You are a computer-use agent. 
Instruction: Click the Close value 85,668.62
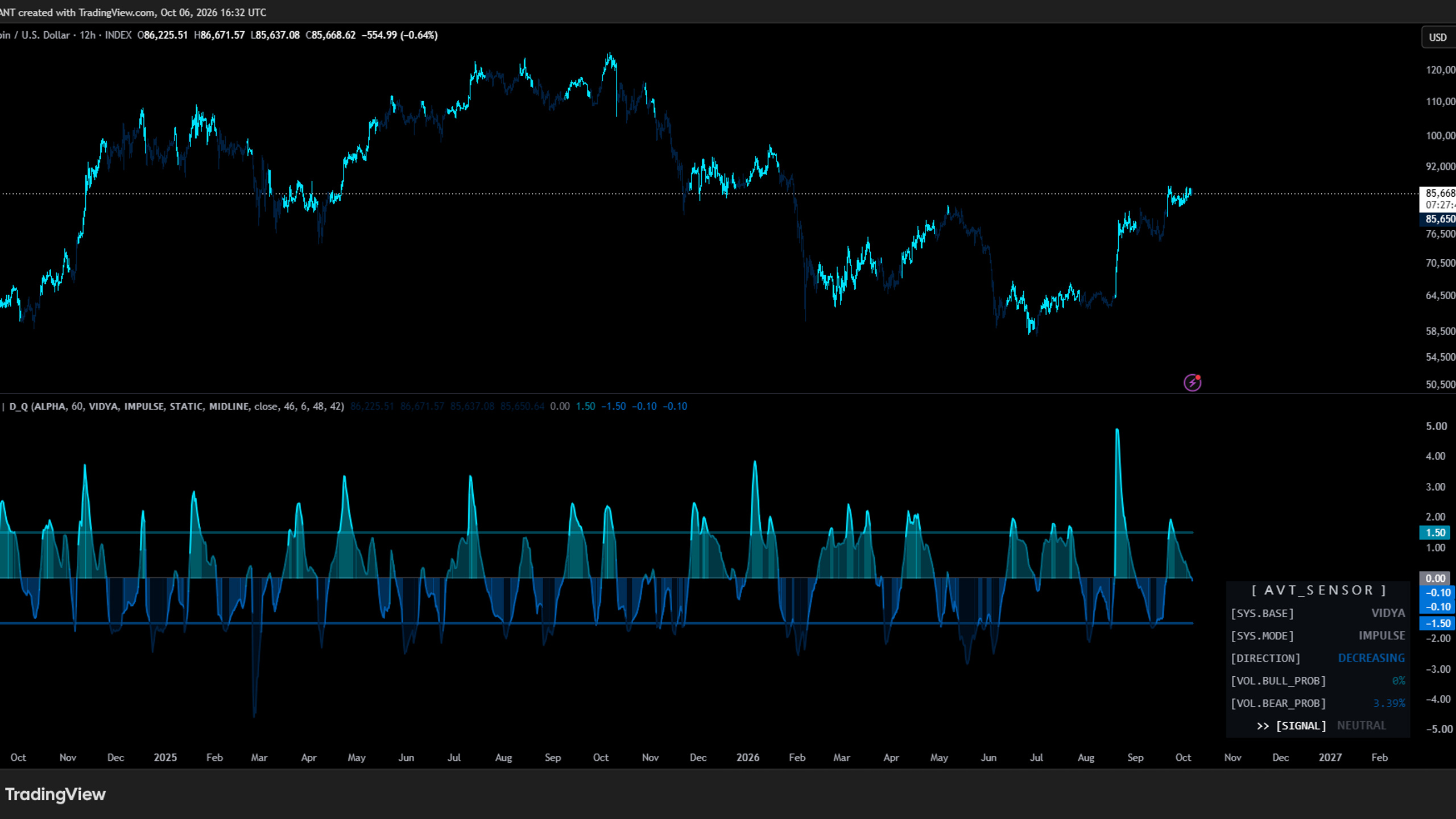point(331,35)
